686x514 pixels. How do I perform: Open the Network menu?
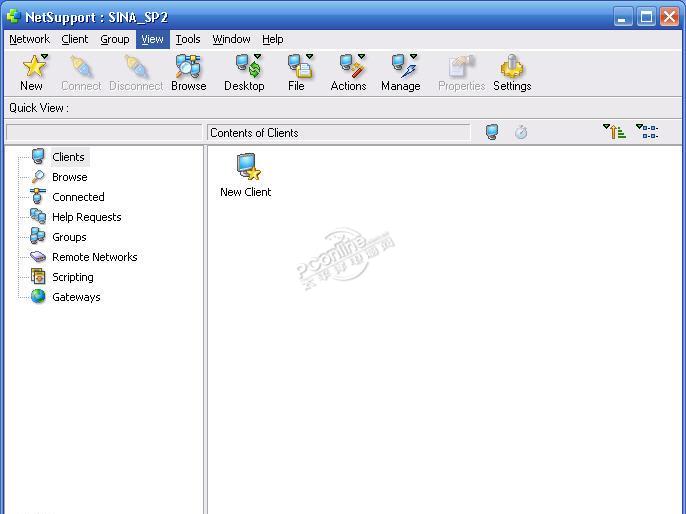(29, 39)
